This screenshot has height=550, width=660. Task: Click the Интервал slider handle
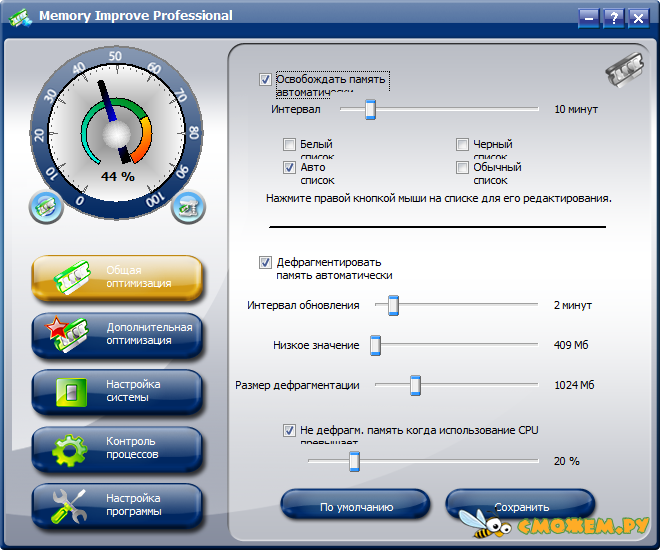(x=370, y=109)
